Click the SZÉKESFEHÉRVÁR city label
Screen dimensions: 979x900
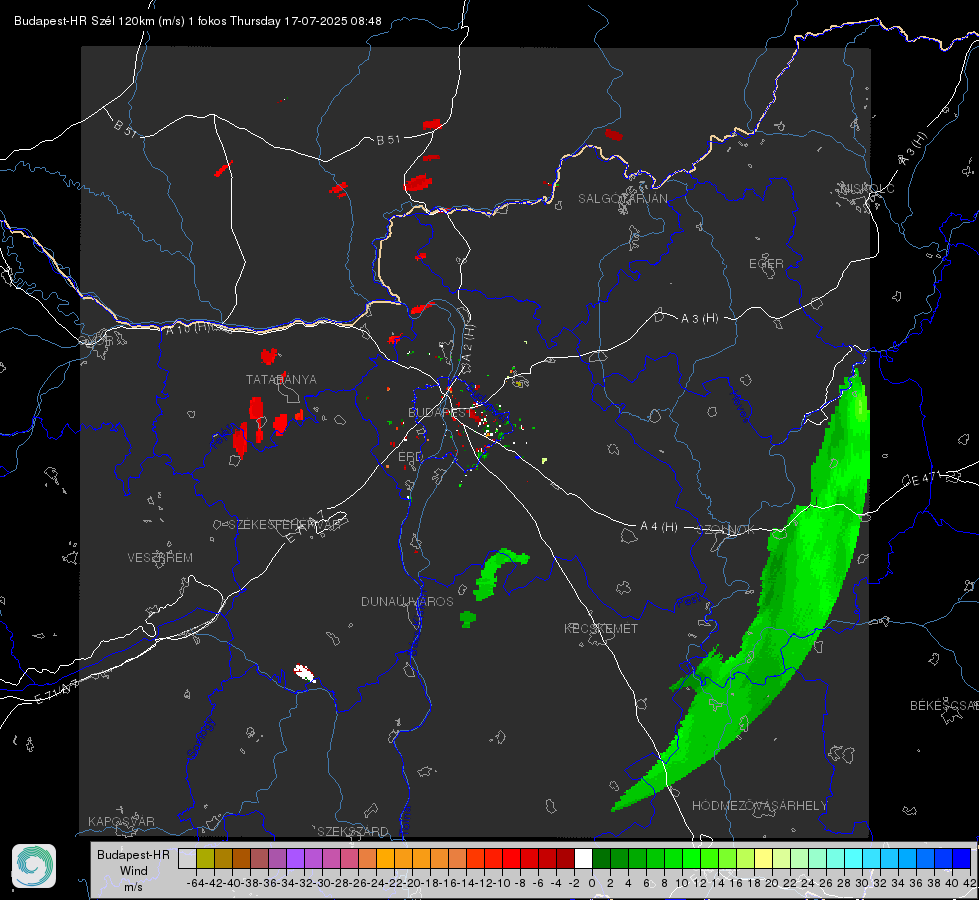pyautogui.click(x=284, y=525)
